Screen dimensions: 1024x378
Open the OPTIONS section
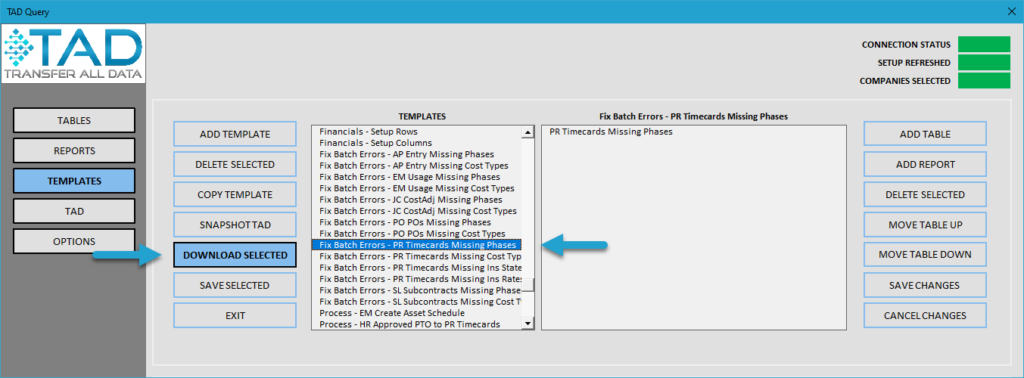coord(74,242)
